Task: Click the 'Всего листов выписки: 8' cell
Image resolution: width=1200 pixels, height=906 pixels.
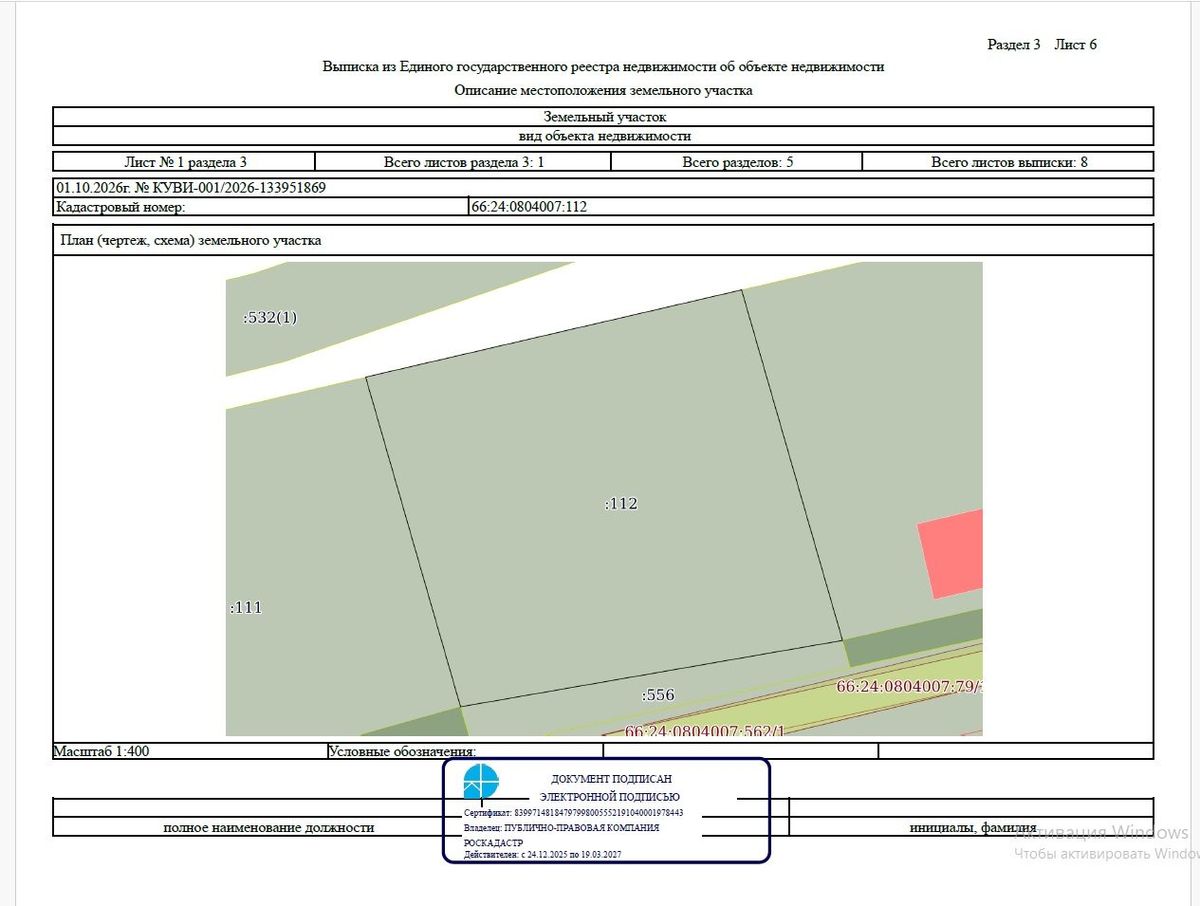Action: coord(1008,161)
